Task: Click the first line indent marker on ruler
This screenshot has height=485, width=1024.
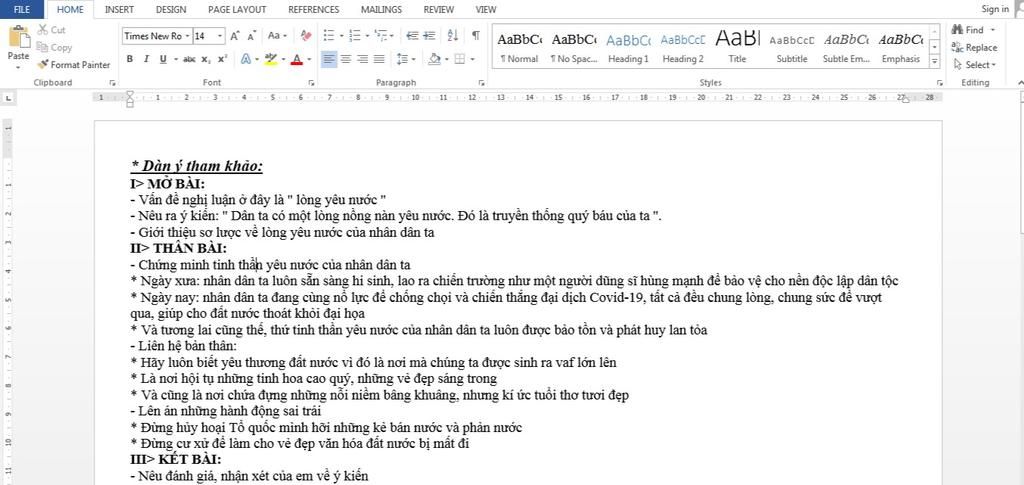Action: [130, 94]
